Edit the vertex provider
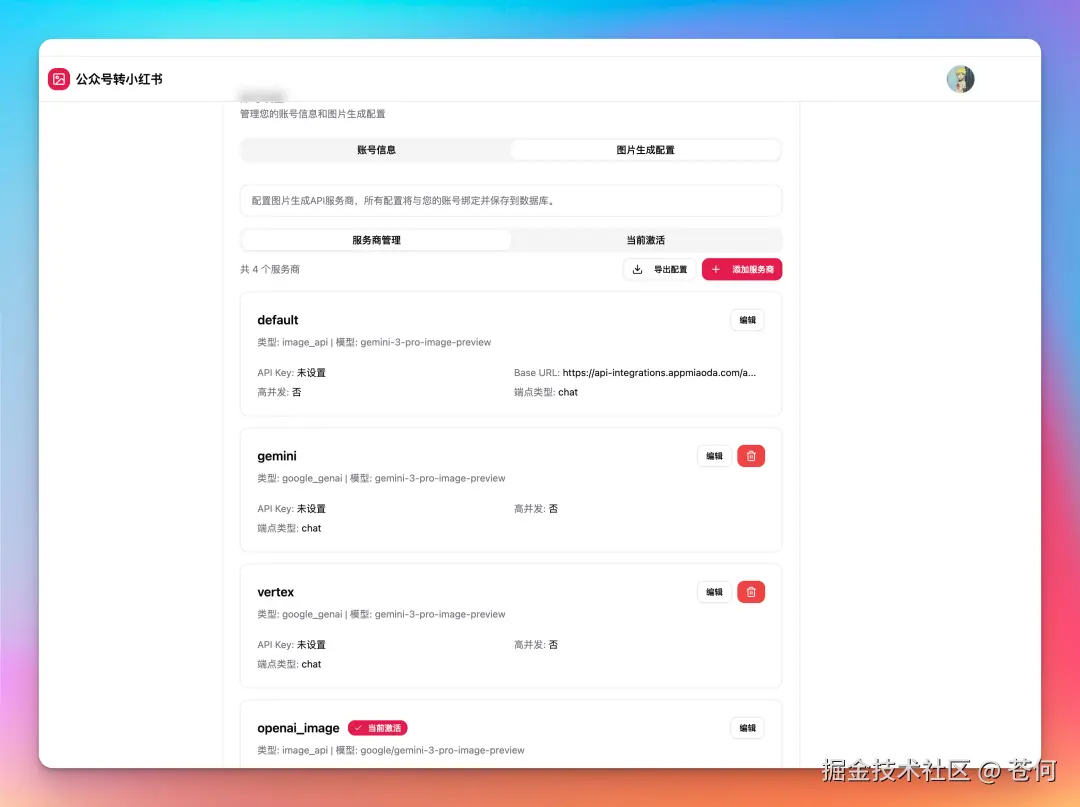1080x807 pixels. click(x=714, y=592)
